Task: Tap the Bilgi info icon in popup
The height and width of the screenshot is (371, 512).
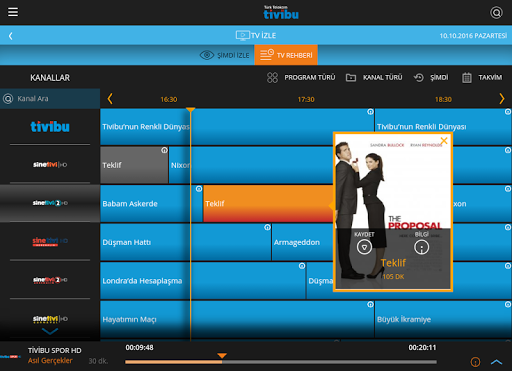Action: click(422, 247)
